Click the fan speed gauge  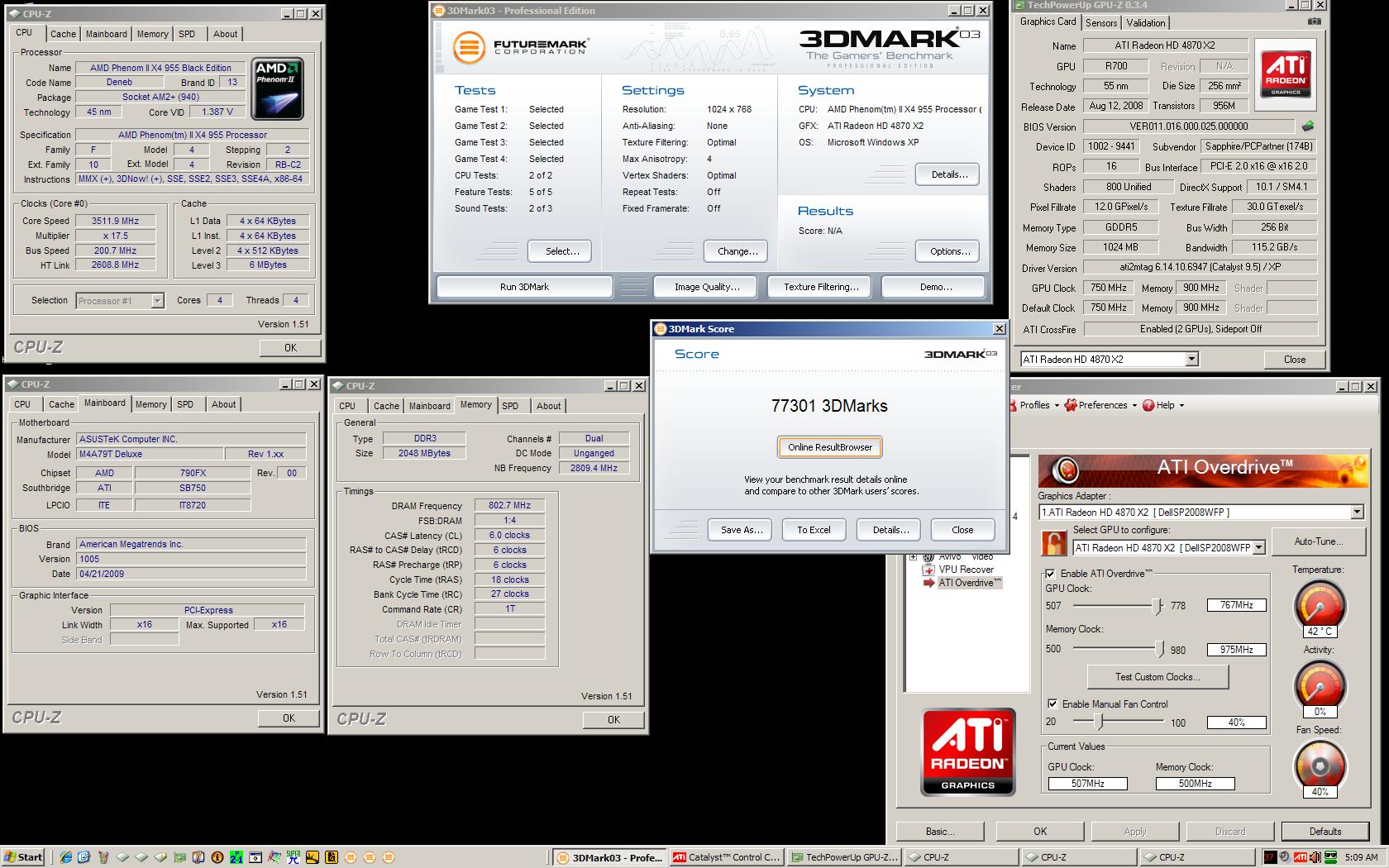tap(1320, 766)
